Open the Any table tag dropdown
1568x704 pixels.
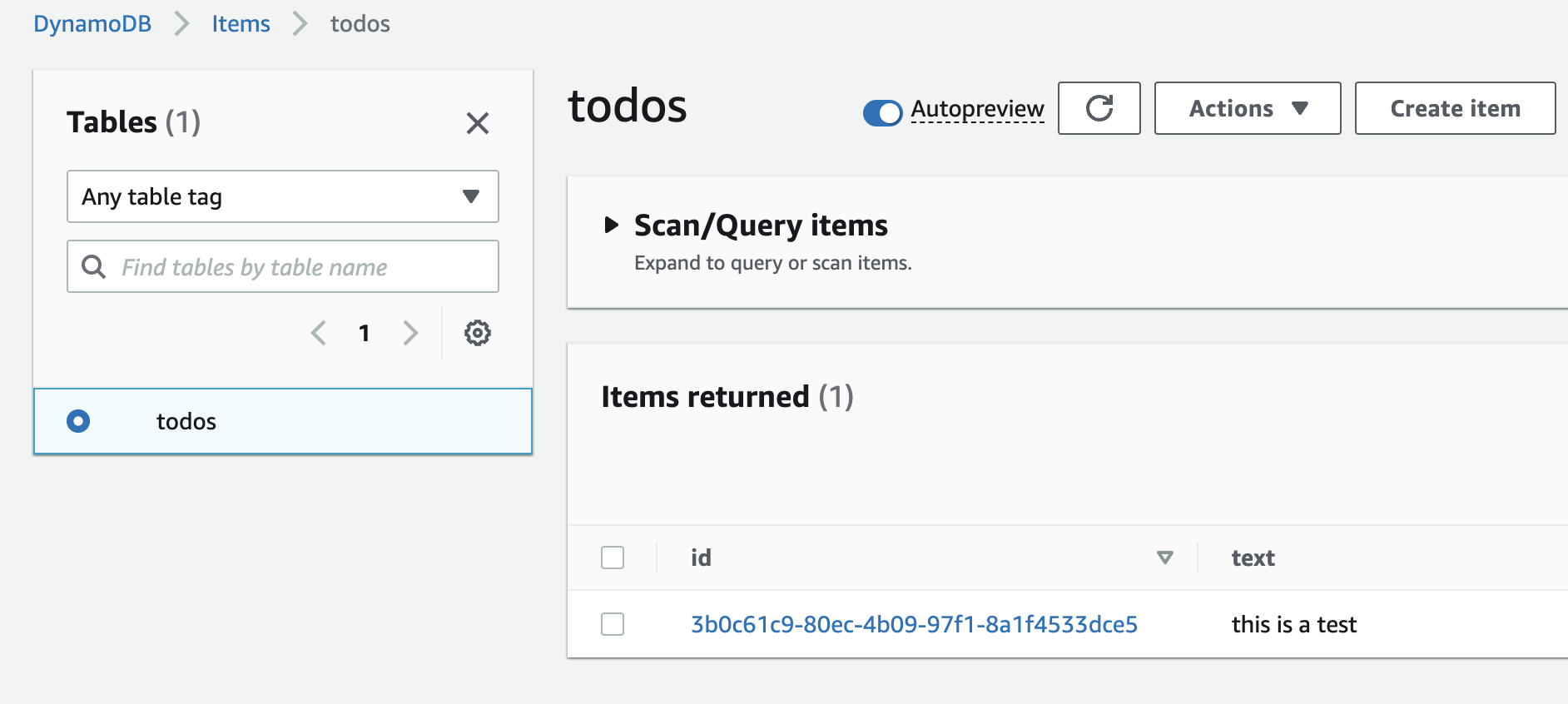(282, 196)
